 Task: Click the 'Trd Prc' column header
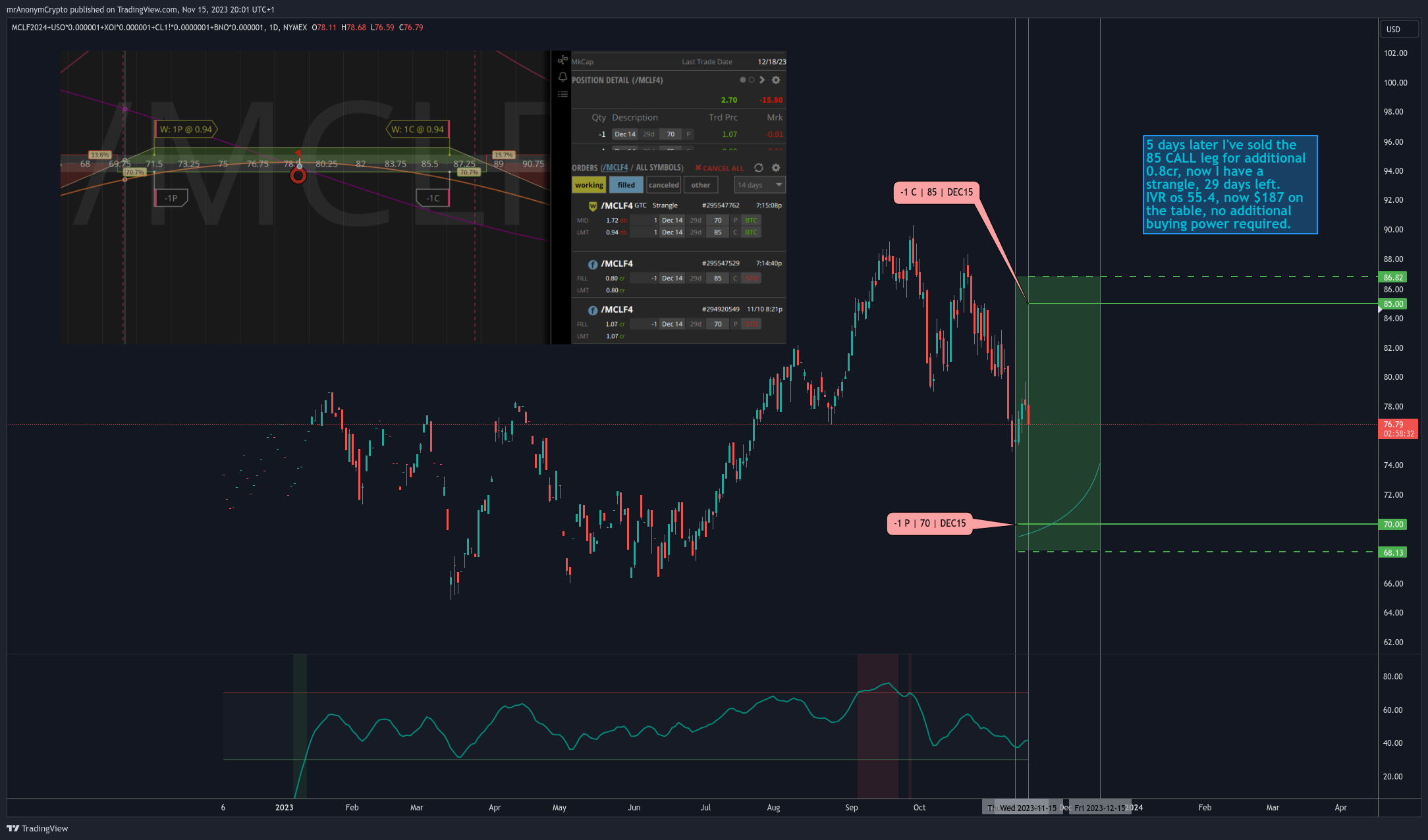(x=723, y=118)
